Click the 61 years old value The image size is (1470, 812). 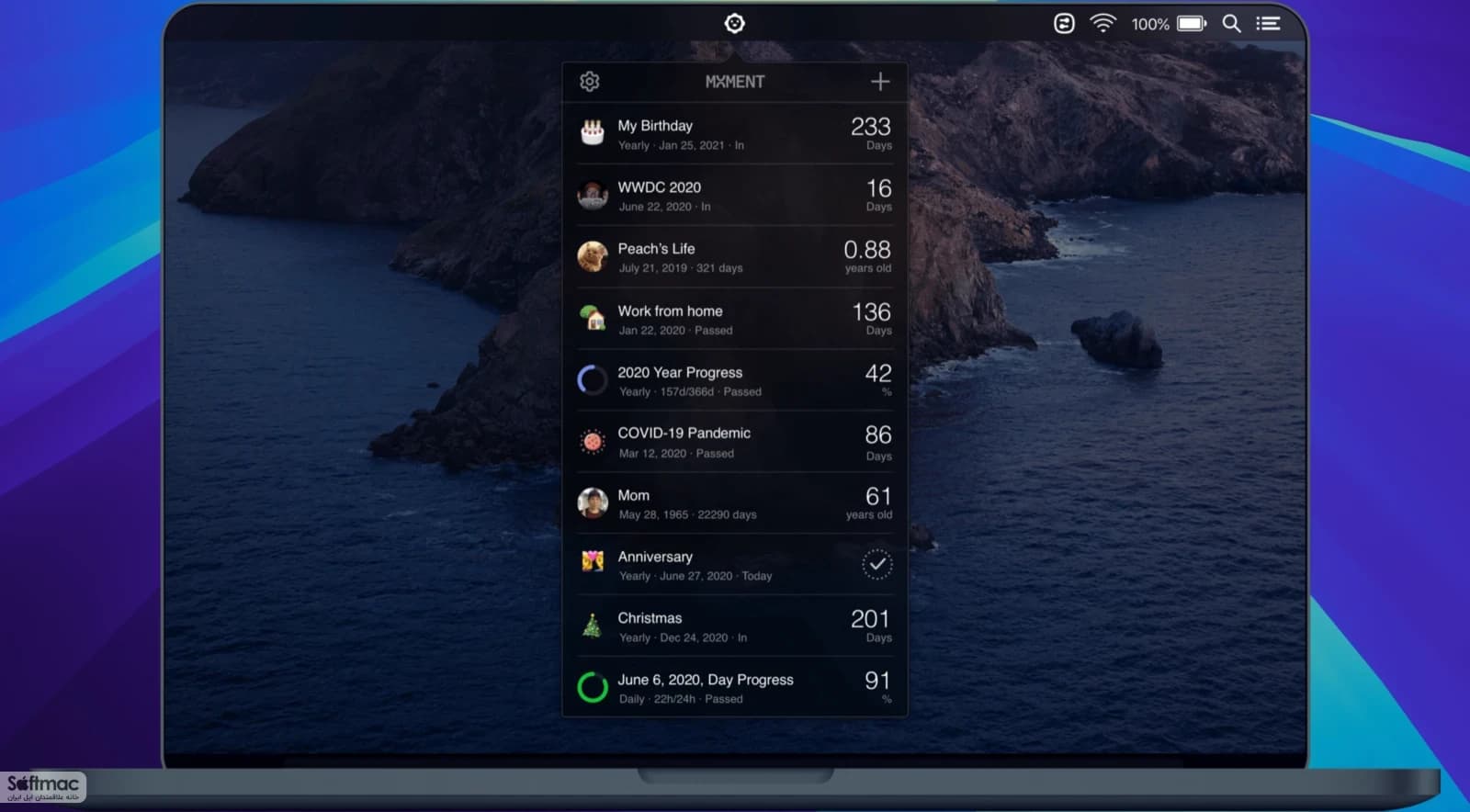pos(878,497)
